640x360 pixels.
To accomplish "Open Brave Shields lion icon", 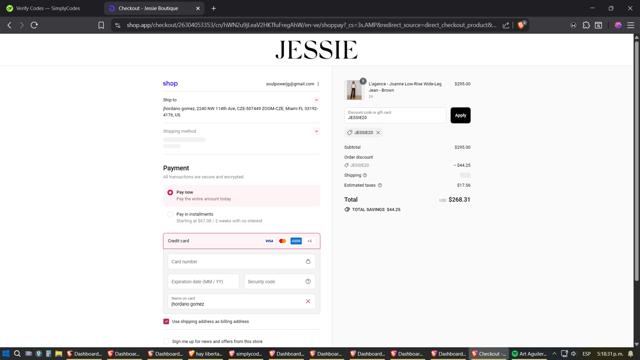I will click(x=521, y=25).
